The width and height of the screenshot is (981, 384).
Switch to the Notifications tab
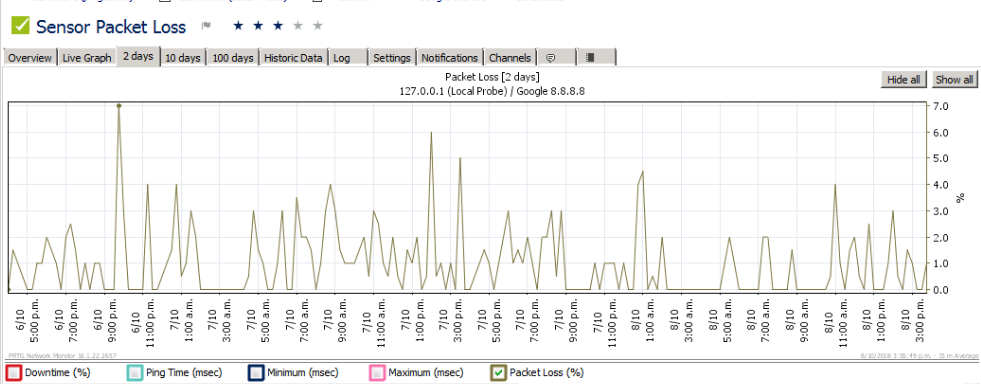pyautogui.click(x=449, y=57)
